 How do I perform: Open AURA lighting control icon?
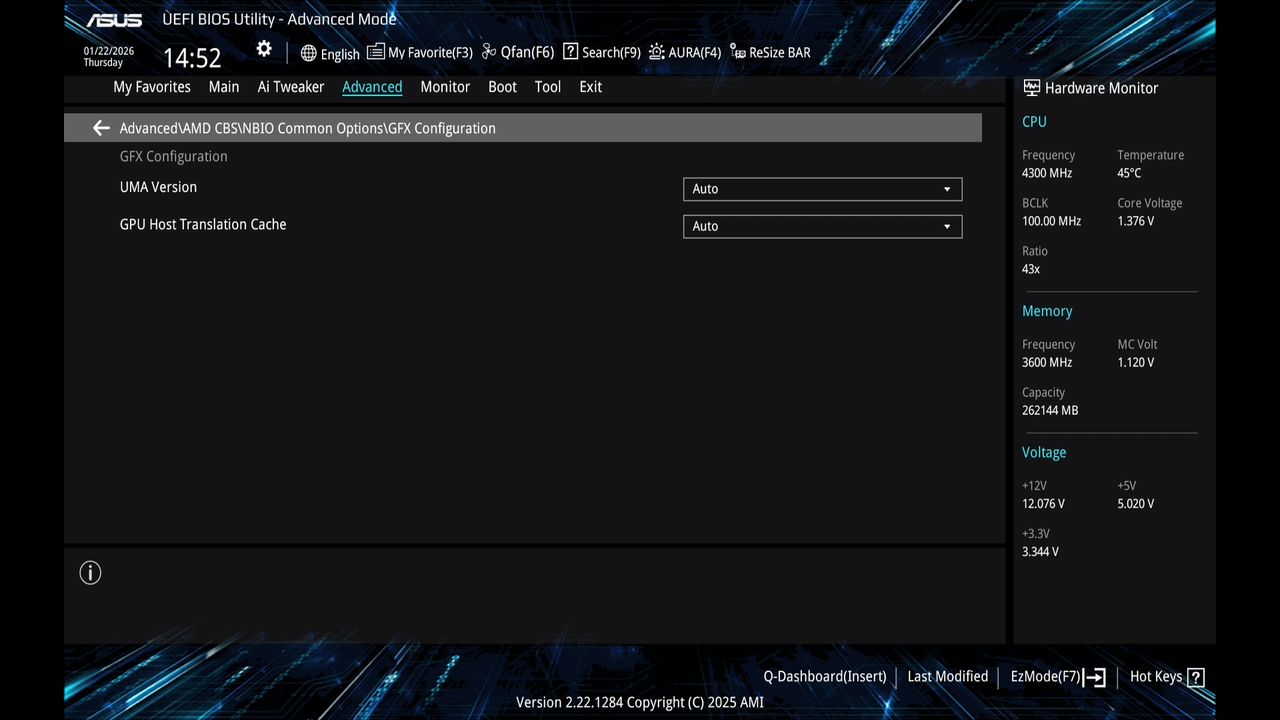(655, 51)
